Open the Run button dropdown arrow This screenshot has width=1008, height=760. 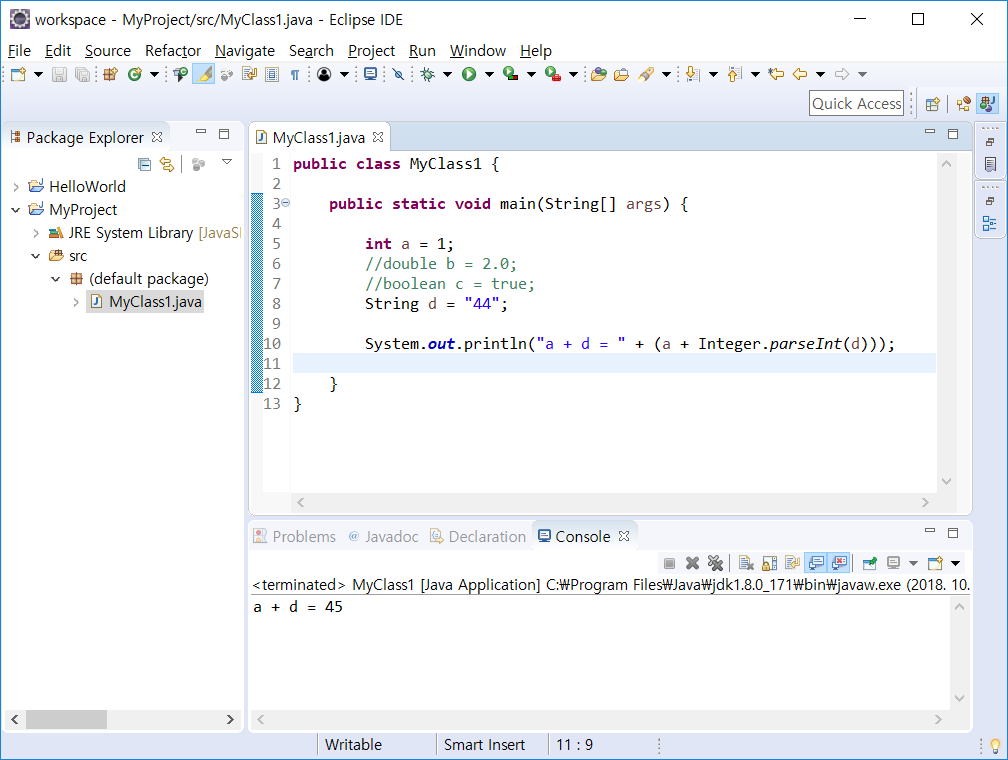click(489, 74)
